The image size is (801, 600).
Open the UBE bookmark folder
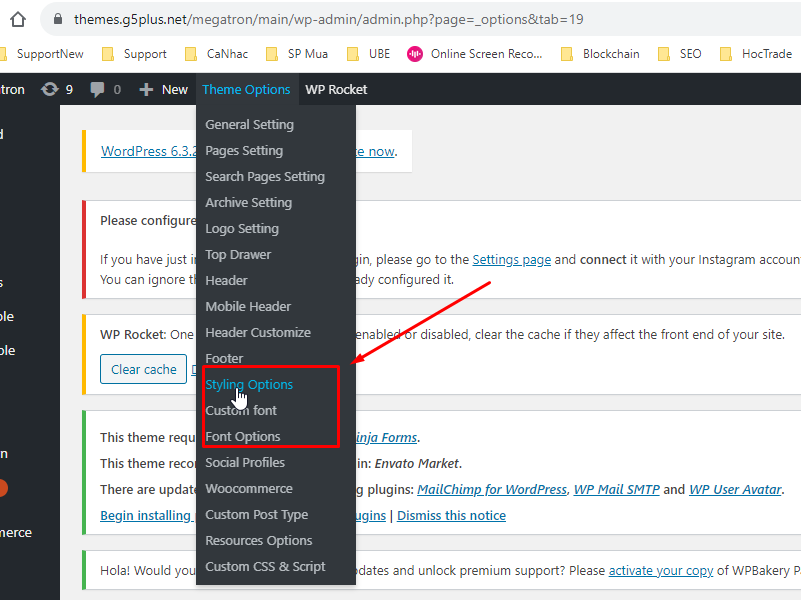368,54
